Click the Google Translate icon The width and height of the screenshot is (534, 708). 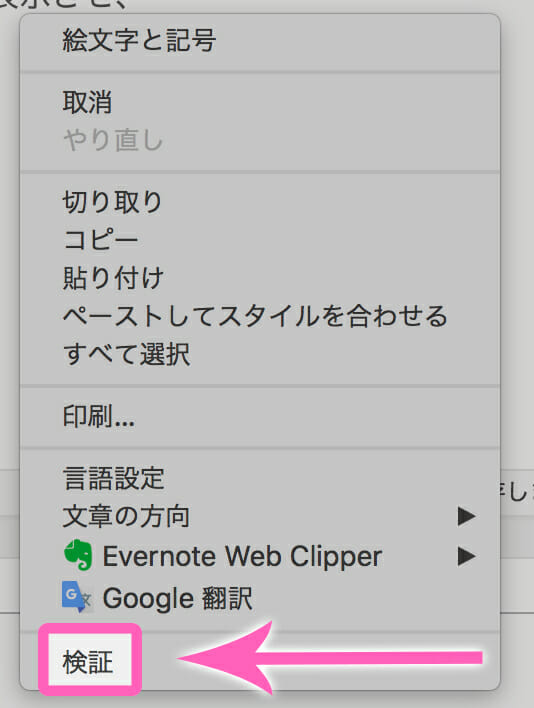tap(78, 597)
